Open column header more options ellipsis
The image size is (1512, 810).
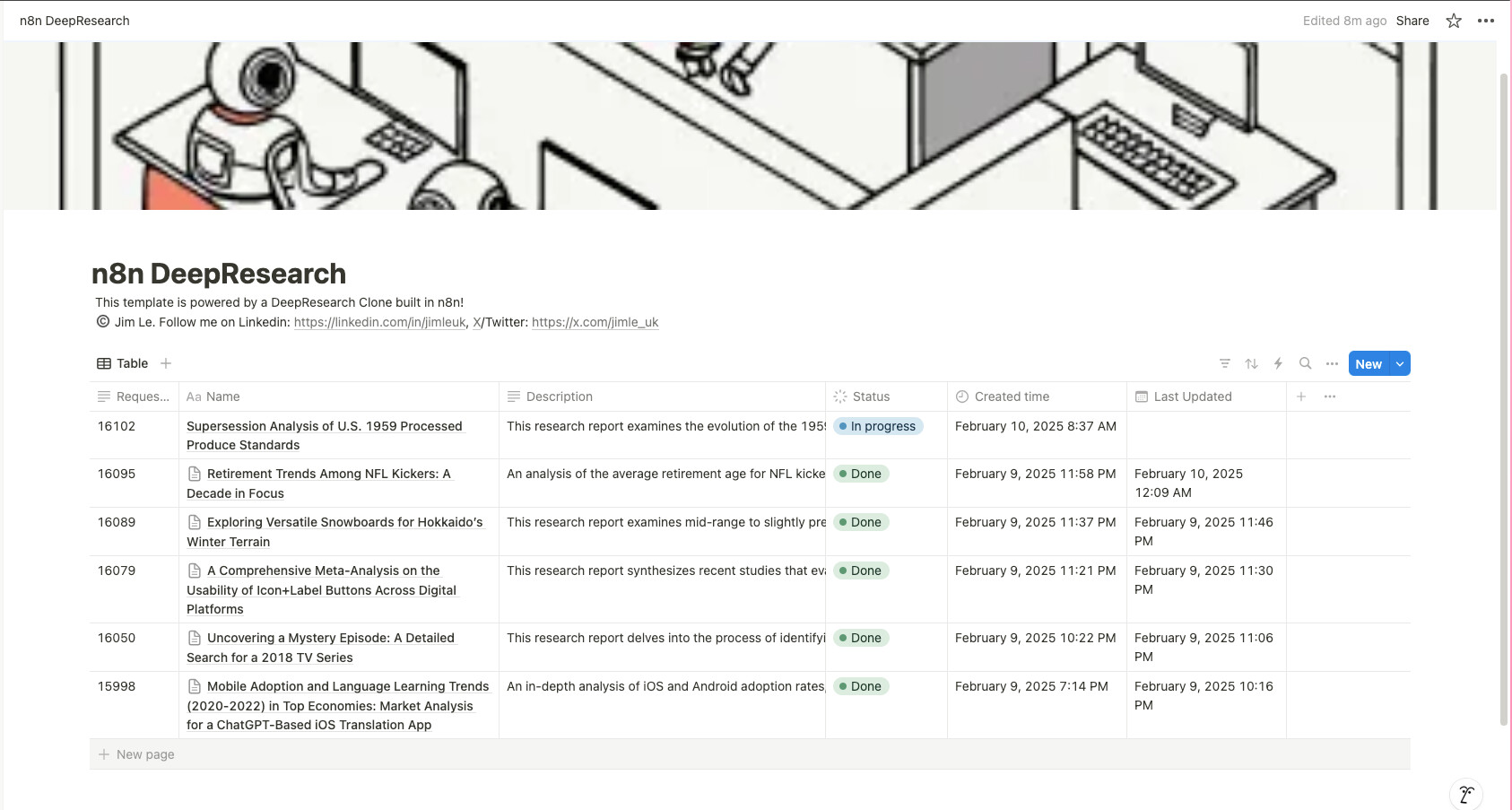(x=1330, y=396)
